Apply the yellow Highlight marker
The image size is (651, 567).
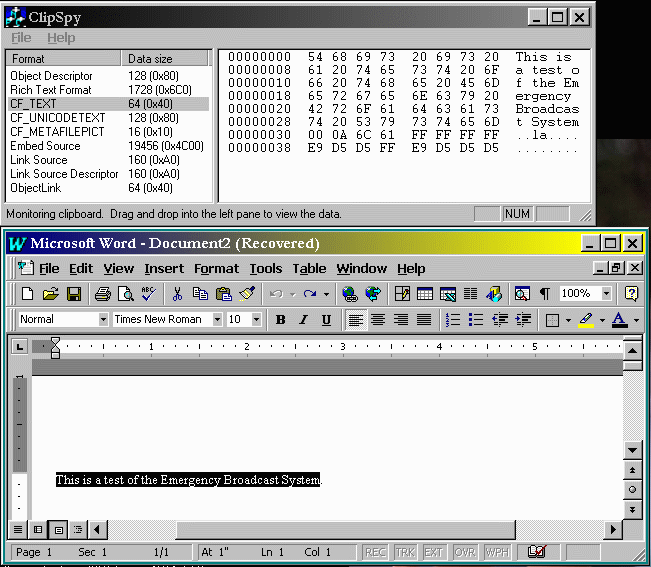click(586, 320)
